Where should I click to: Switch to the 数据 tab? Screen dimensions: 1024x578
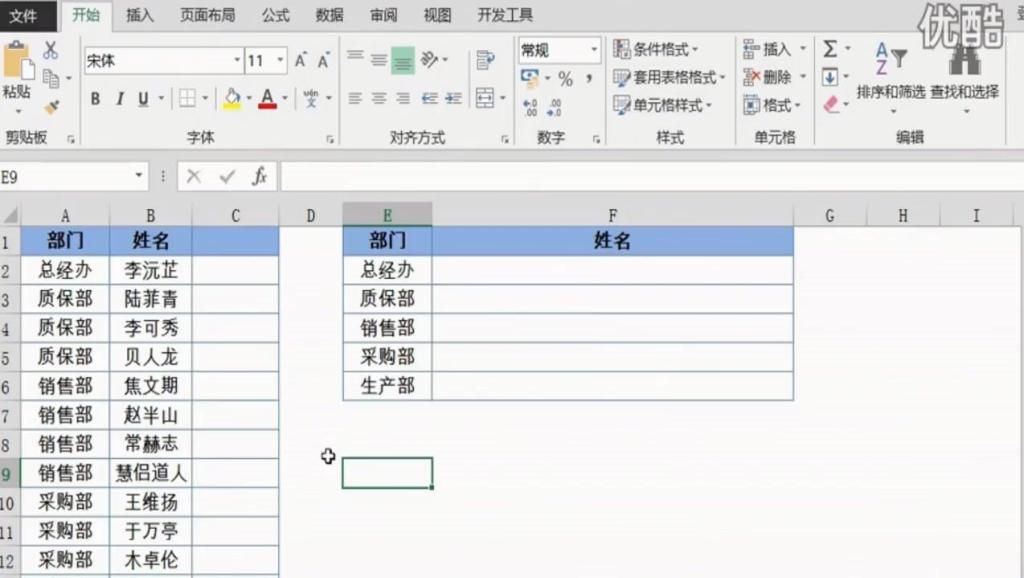pyautogui.click(x=330, y=16)
